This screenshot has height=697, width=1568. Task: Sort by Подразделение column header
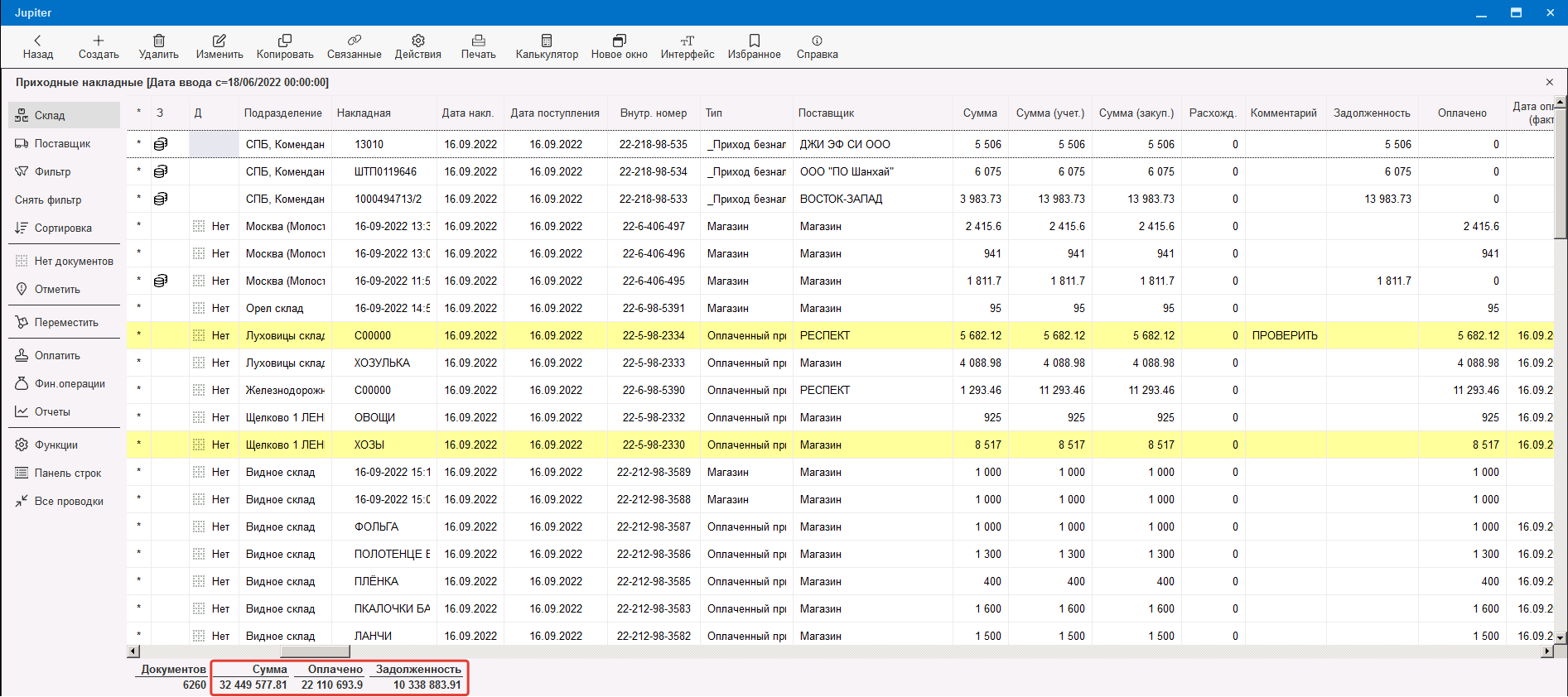click(283, 113)
